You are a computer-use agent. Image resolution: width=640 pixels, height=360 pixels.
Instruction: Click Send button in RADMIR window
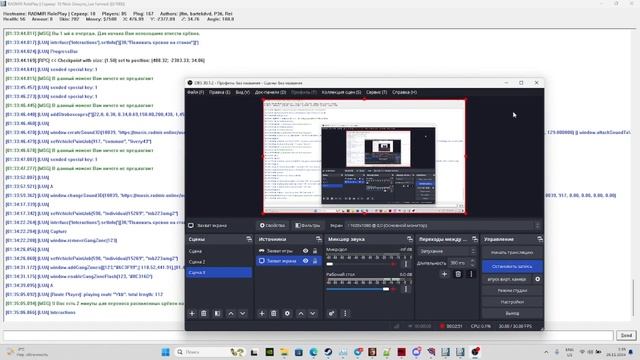pyautogui.click(x=626, y=336)
